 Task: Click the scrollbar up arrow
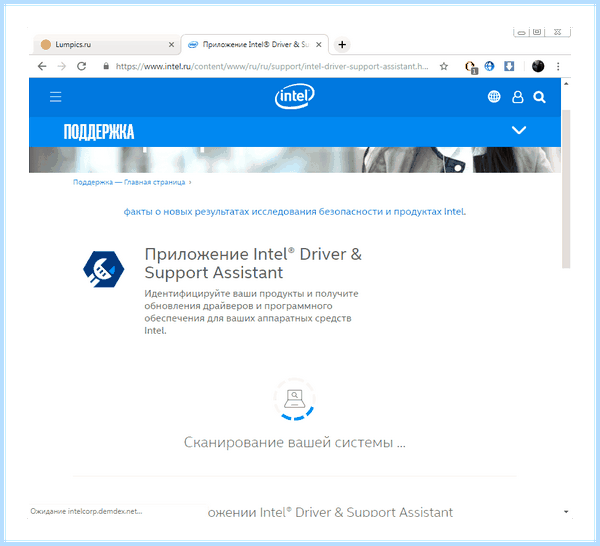(x=566, y=83)
